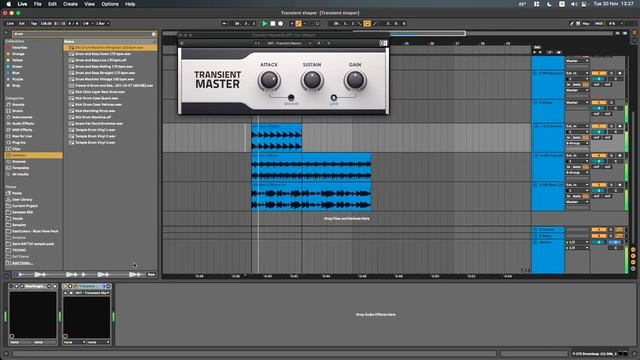Select Favorites collection in browser
This screenshot has width=640, height=360.
click(20, 47)
